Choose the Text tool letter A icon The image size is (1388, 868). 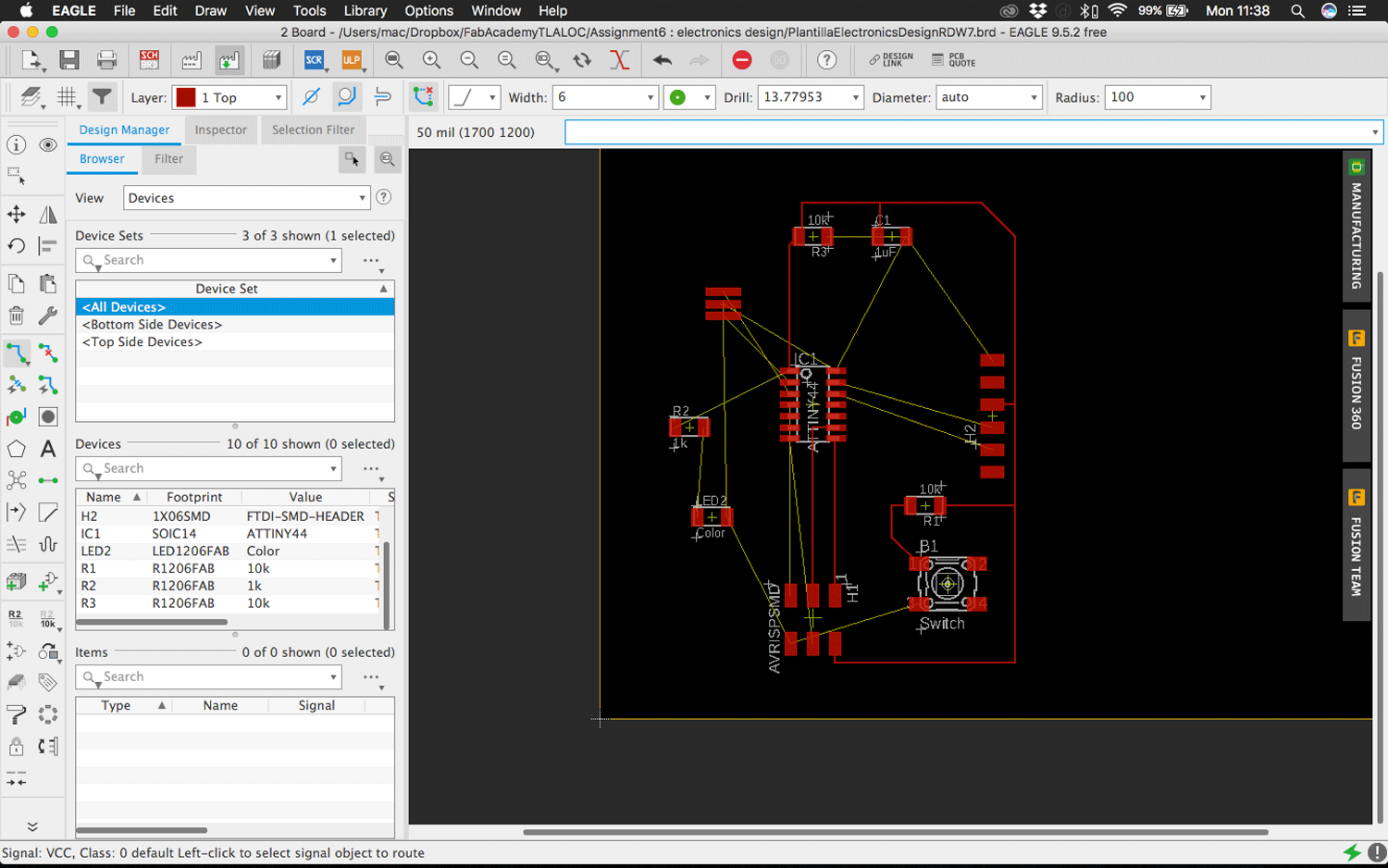pos(48,450)
